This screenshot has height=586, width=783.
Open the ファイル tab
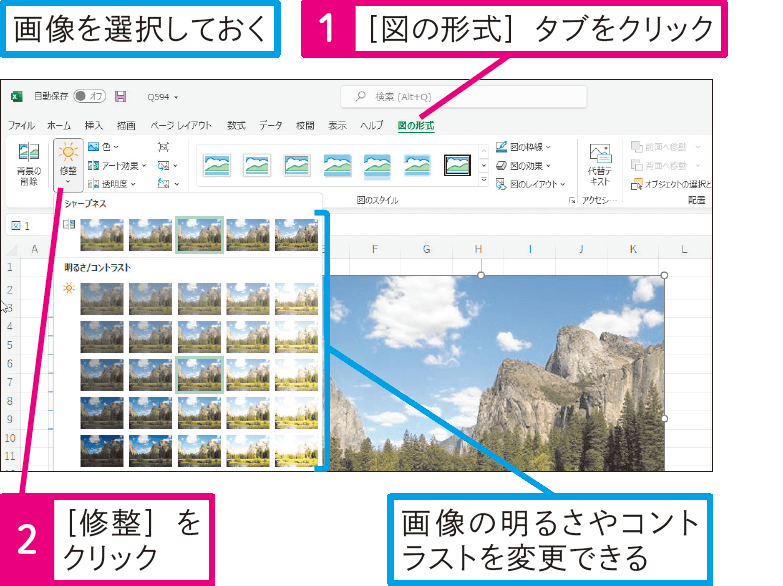pos(21,125)
